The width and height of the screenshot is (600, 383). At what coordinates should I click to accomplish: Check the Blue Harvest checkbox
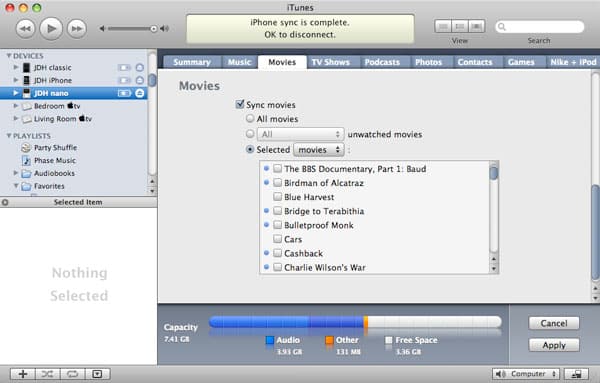coord(278,197)
